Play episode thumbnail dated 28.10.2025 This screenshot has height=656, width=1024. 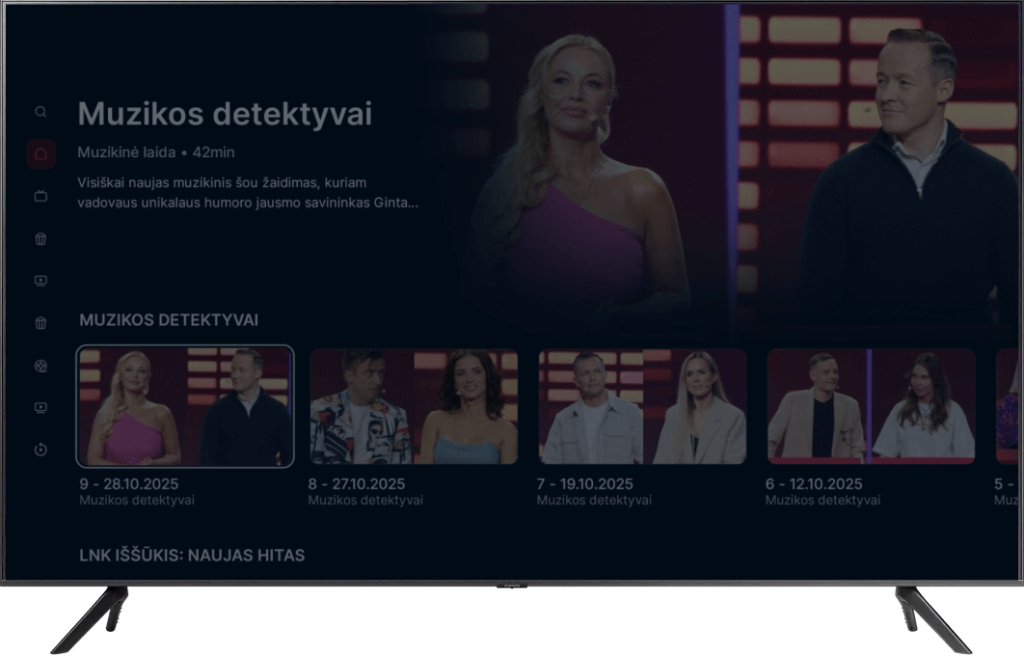pyautogui.click(x=185, y=406)
